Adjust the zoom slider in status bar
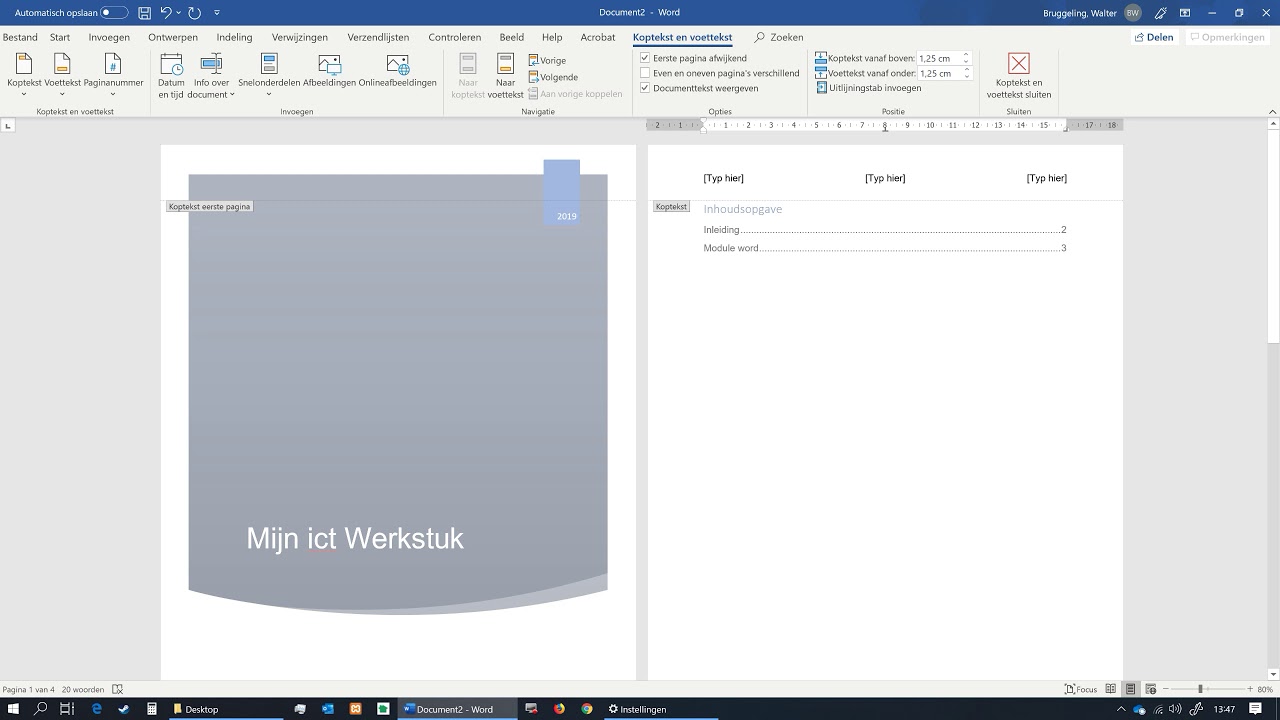 point(1200,689)
